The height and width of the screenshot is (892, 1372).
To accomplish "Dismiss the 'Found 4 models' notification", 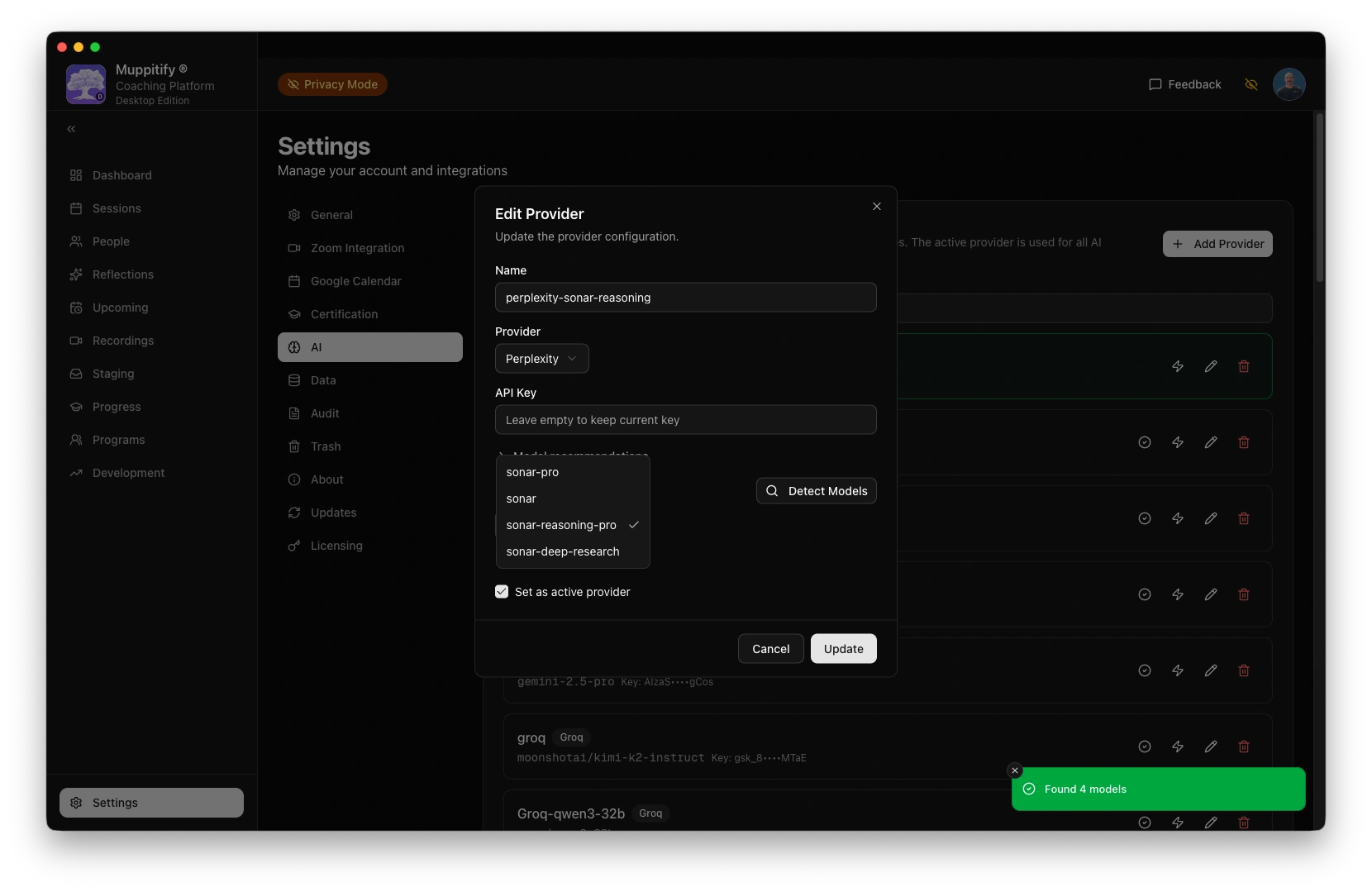I will point(1015,770).
